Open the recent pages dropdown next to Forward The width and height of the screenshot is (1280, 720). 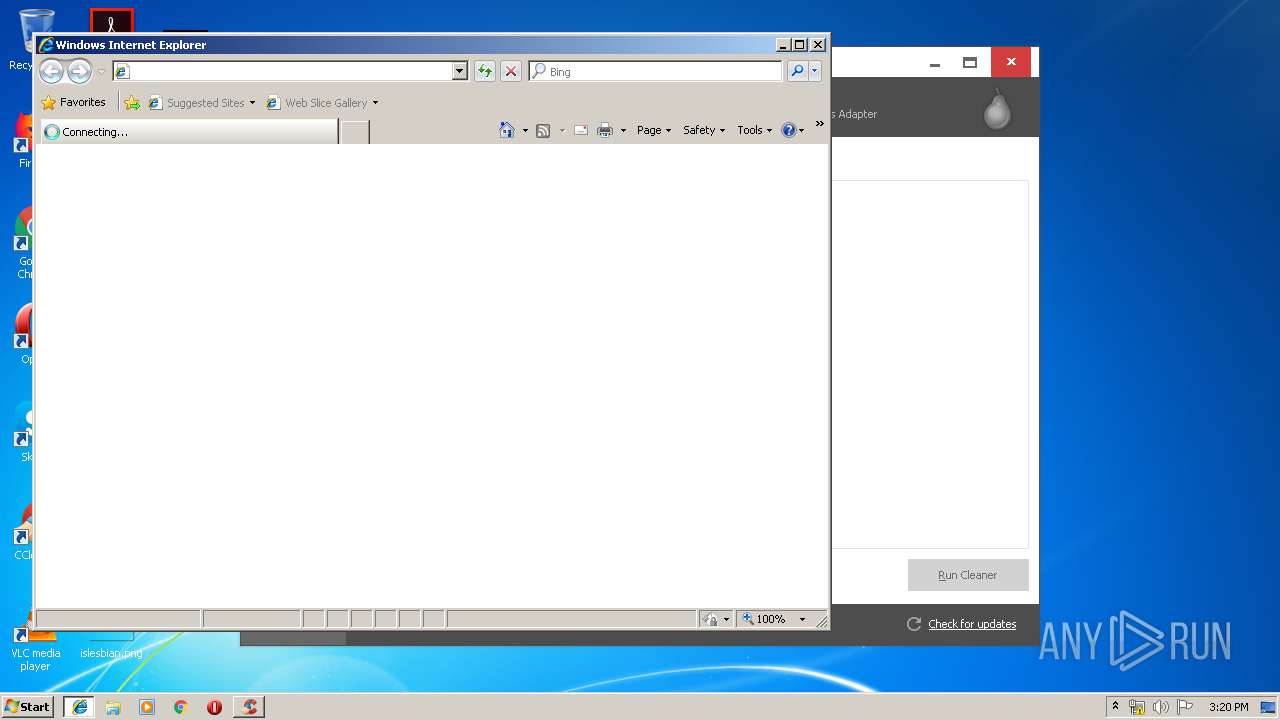101,72
